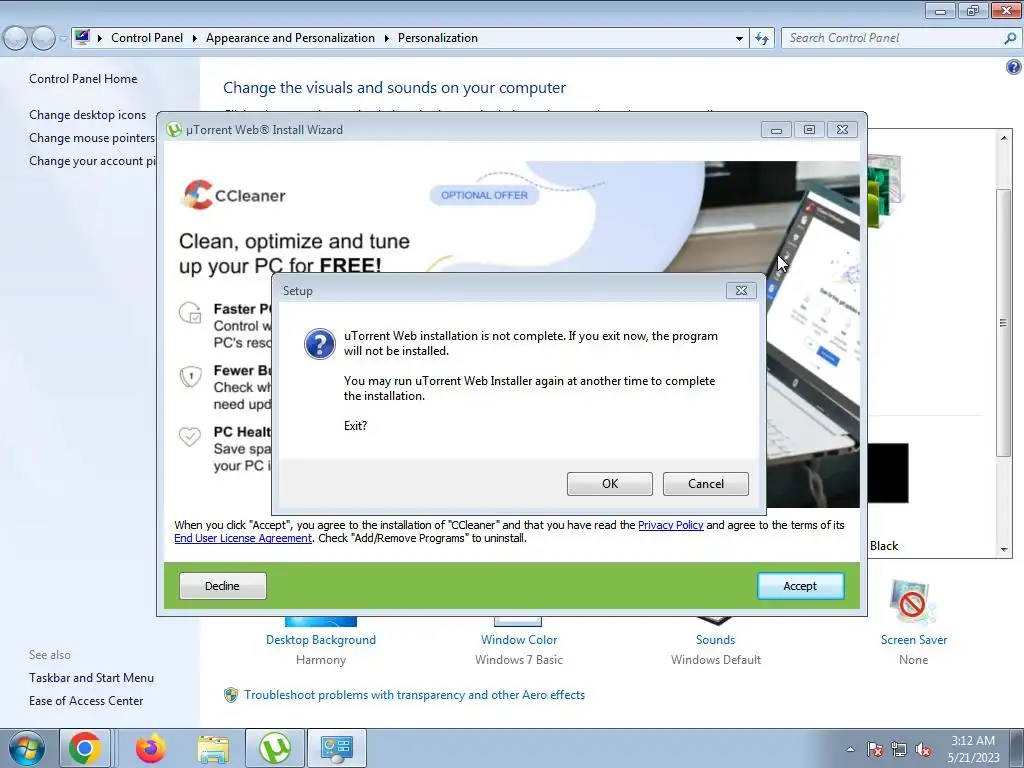The height and width of the screenshot is (768, 1024).
Task: Minimize the uTorrent Web Install Wizard
Action: (x=776, y=130)
